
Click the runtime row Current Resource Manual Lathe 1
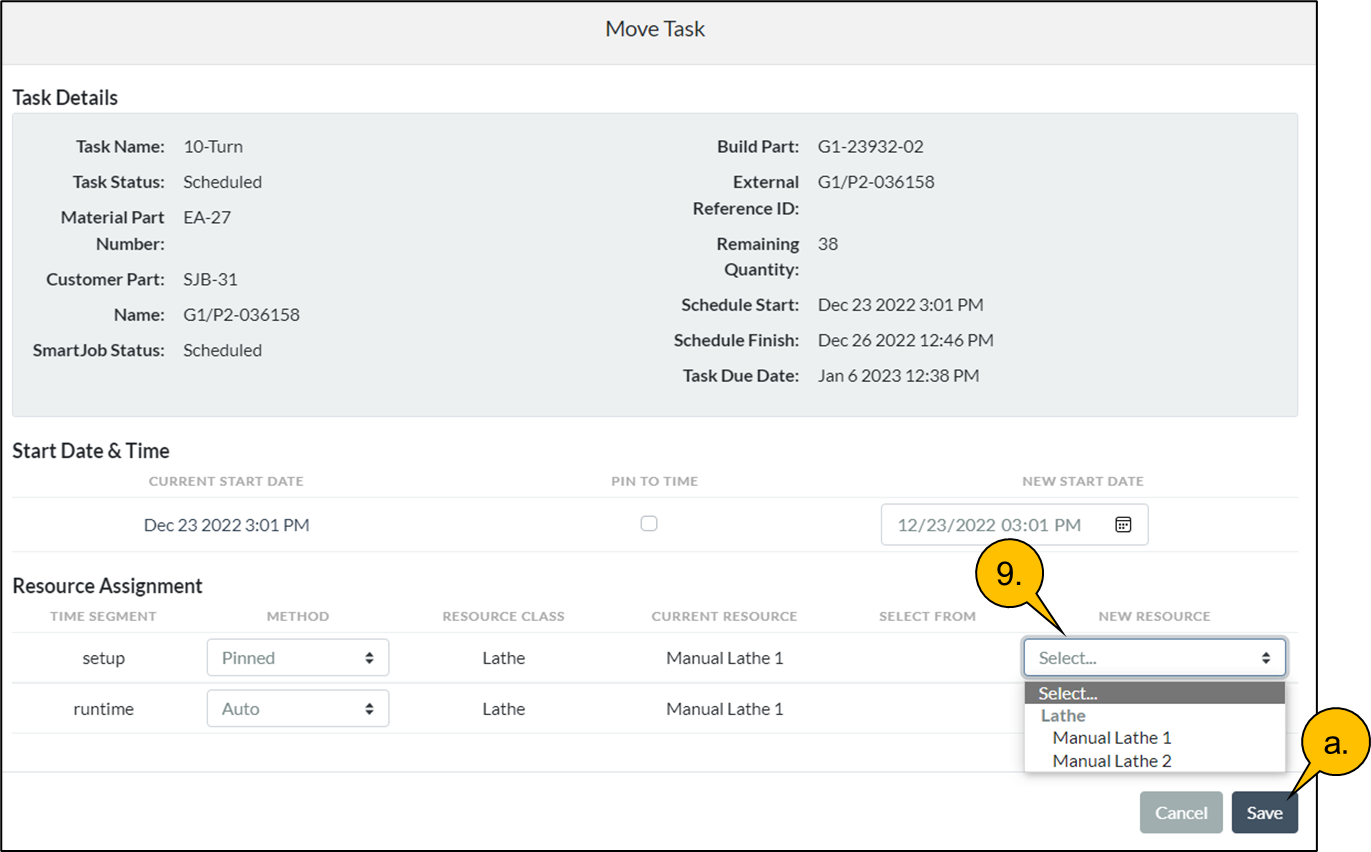(x=724, y=709)
